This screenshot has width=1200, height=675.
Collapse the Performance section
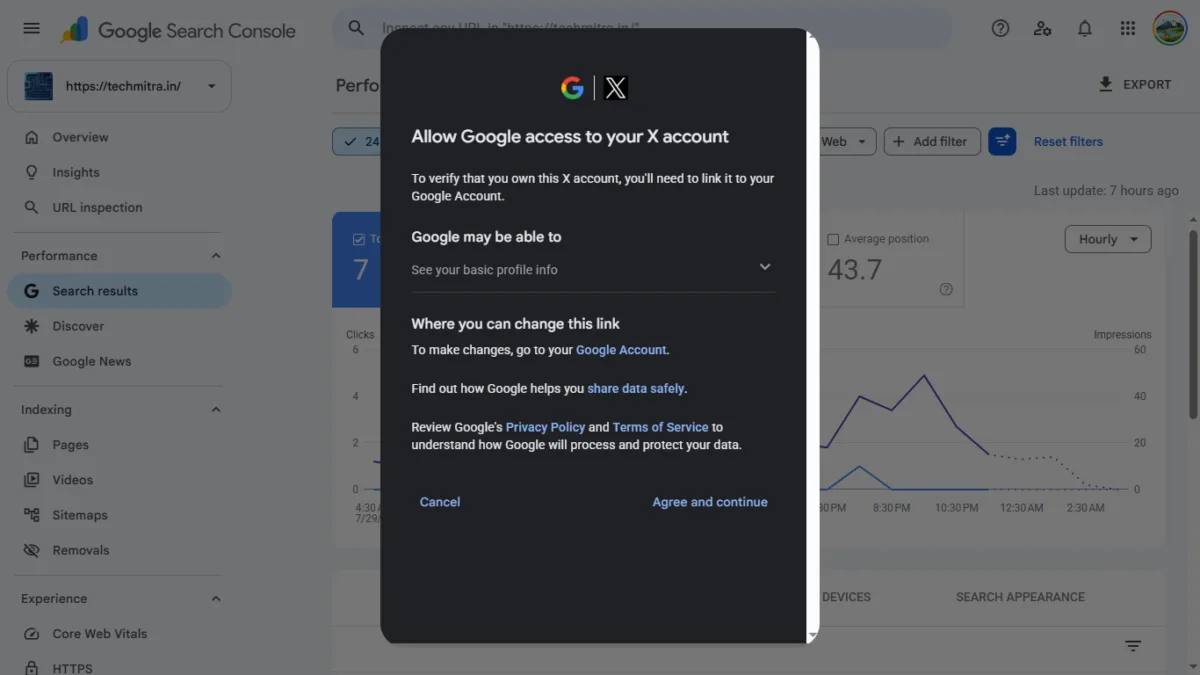click(x=216, y=256)
